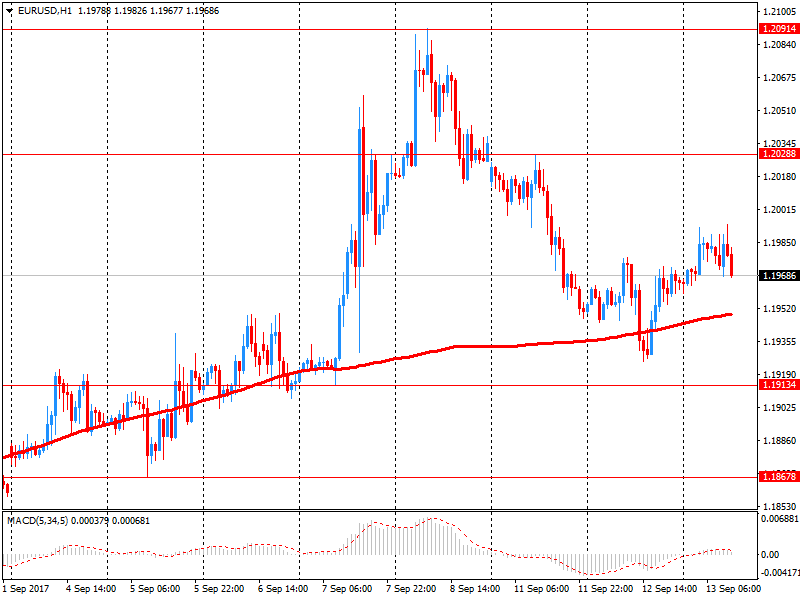The image size is (800, 600).
Task: Open the chart menu arrow beside EURUSD,H1
Action: (9, 11)
